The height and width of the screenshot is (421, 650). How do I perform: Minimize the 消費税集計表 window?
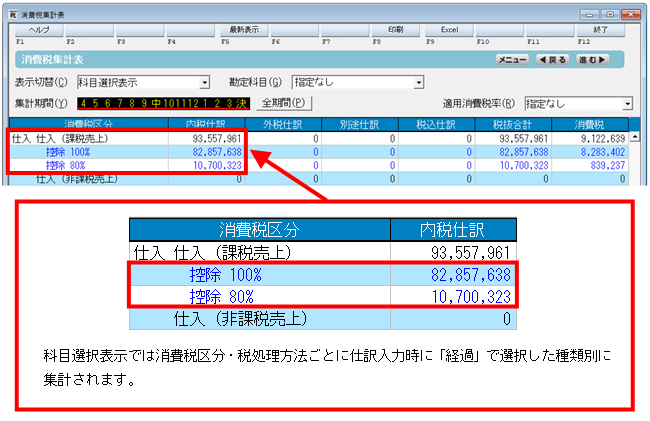(x=589, y=15)
